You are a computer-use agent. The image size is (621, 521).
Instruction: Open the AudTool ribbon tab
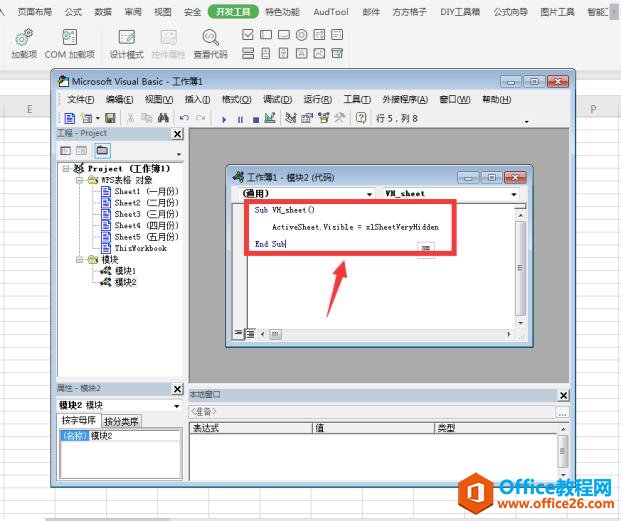pos(331,12)
